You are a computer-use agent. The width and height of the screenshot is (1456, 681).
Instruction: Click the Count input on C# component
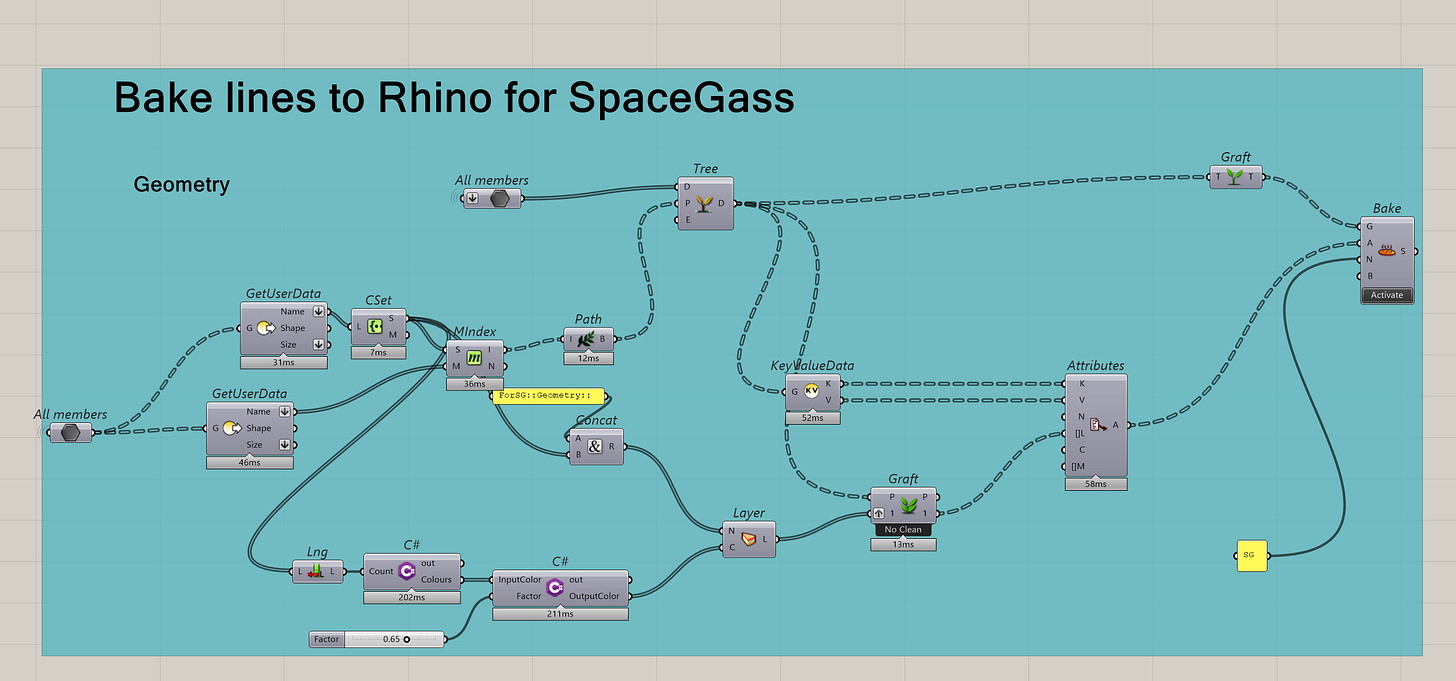[381, 571]
